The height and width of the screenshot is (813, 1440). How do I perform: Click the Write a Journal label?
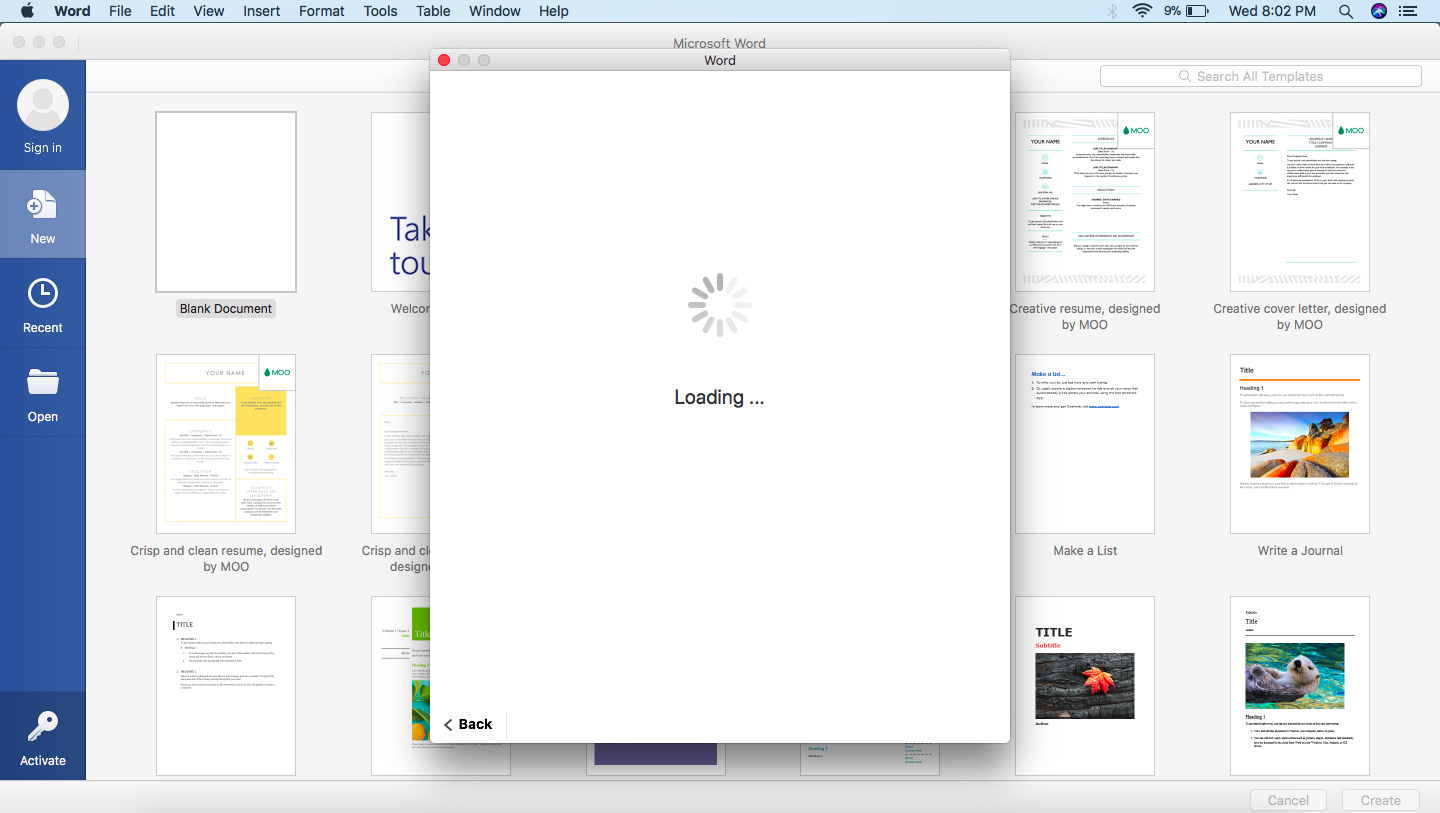coord(1300,551)
